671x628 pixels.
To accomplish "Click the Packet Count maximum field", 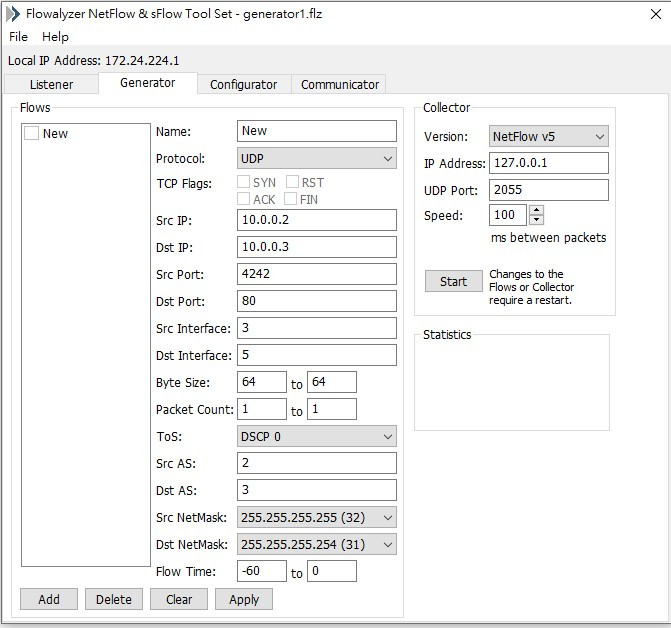I will click(332, 409).
